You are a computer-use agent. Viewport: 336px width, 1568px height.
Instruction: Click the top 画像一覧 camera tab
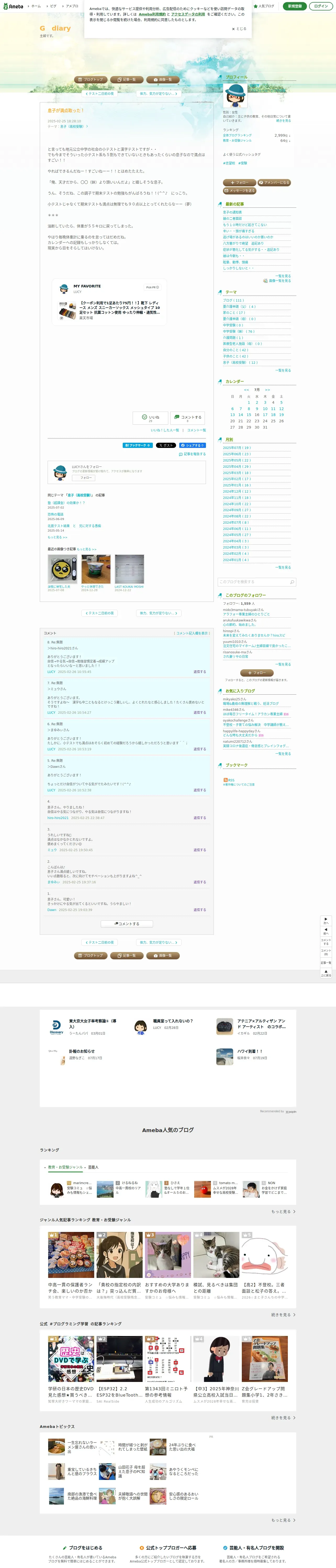point(162,80)
